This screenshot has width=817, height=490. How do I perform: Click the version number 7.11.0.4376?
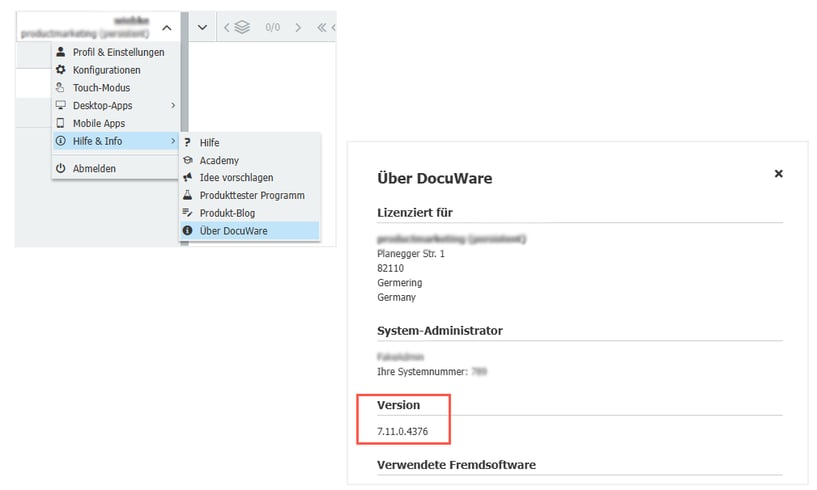click(405, 429)
